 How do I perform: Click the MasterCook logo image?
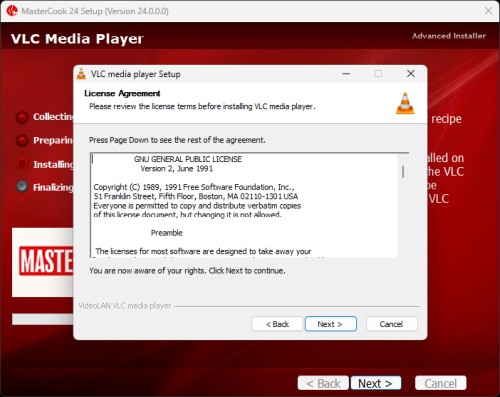(x=43, y=262)
